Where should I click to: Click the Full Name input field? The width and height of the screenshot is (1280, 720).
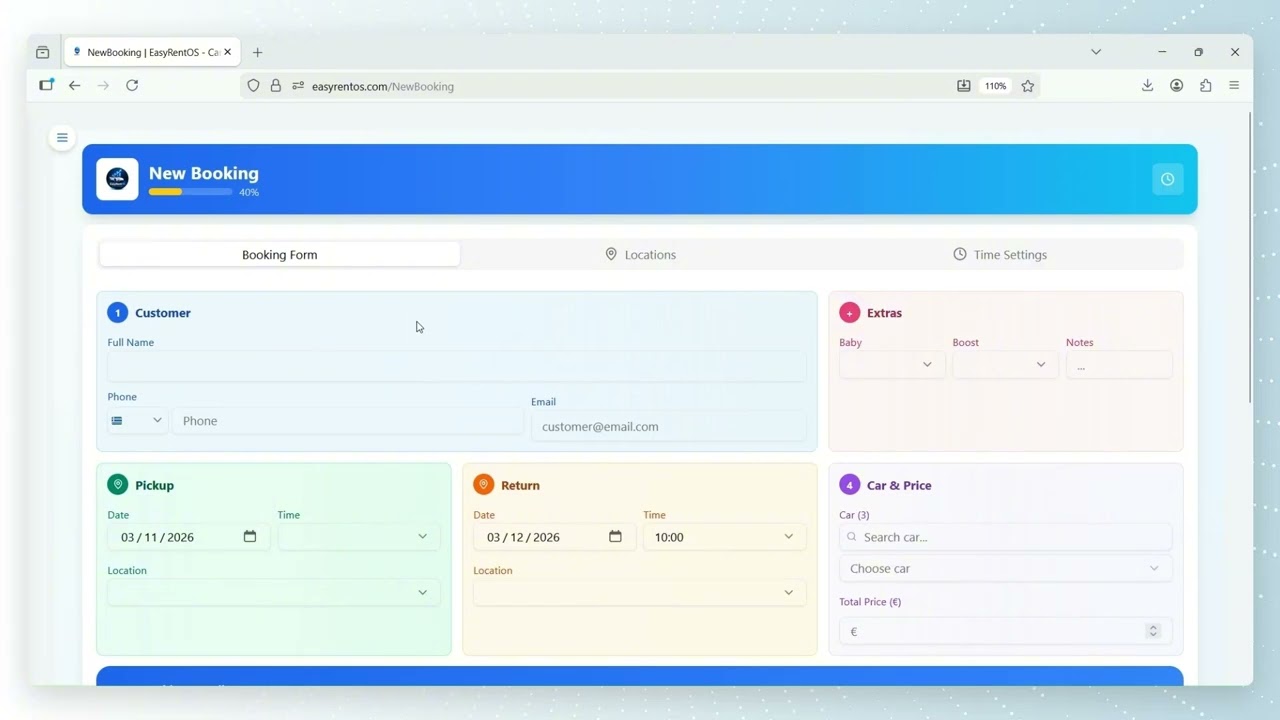click(x=457, y=366)
